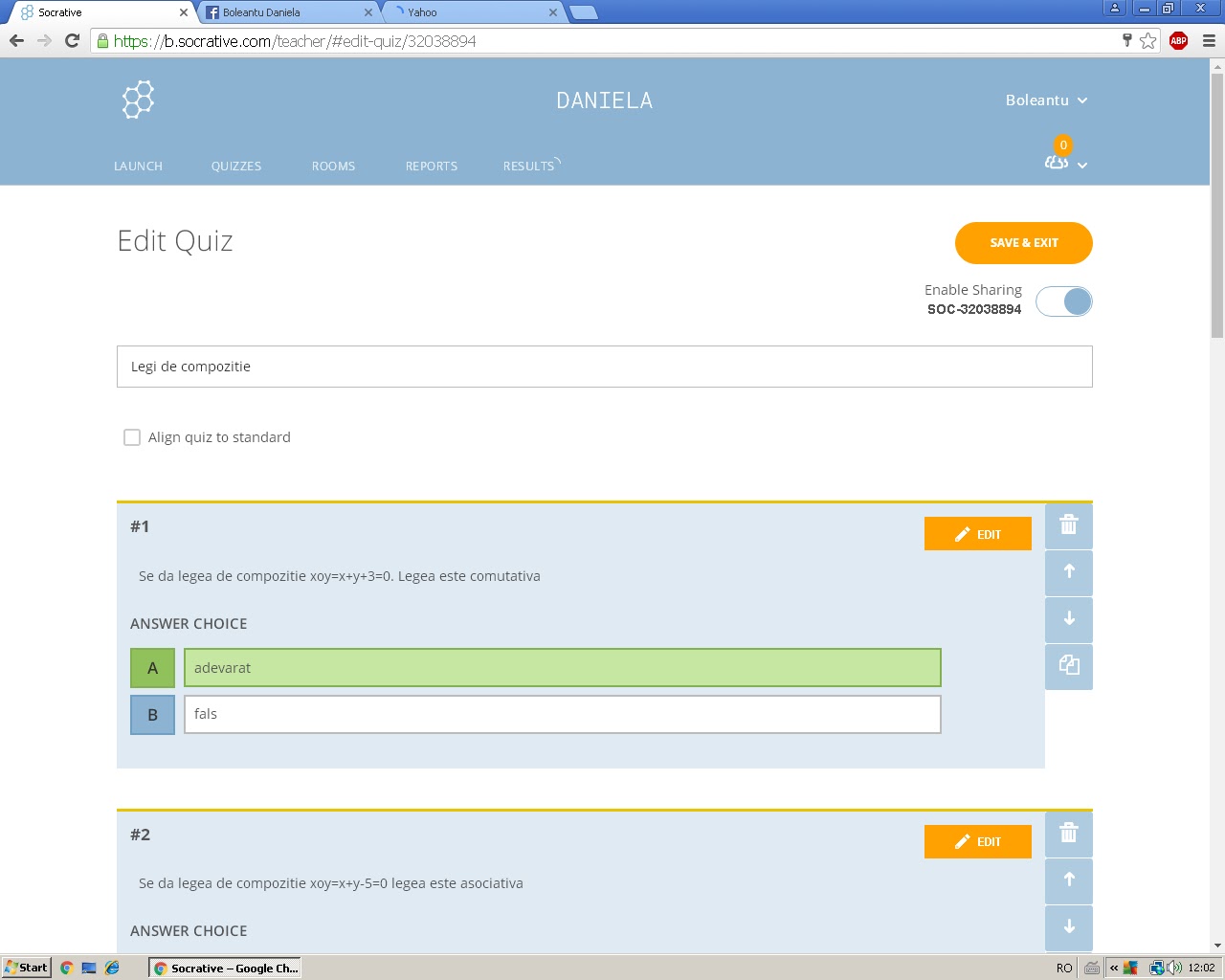Screen dimensions: 1225x980
Task: Click the browser back arrow
Action: (16, 40)
